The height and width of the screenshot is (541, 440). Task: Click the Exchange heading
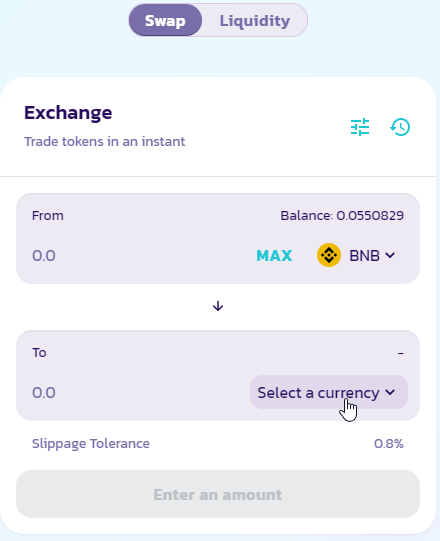click(x=68, y=113)
